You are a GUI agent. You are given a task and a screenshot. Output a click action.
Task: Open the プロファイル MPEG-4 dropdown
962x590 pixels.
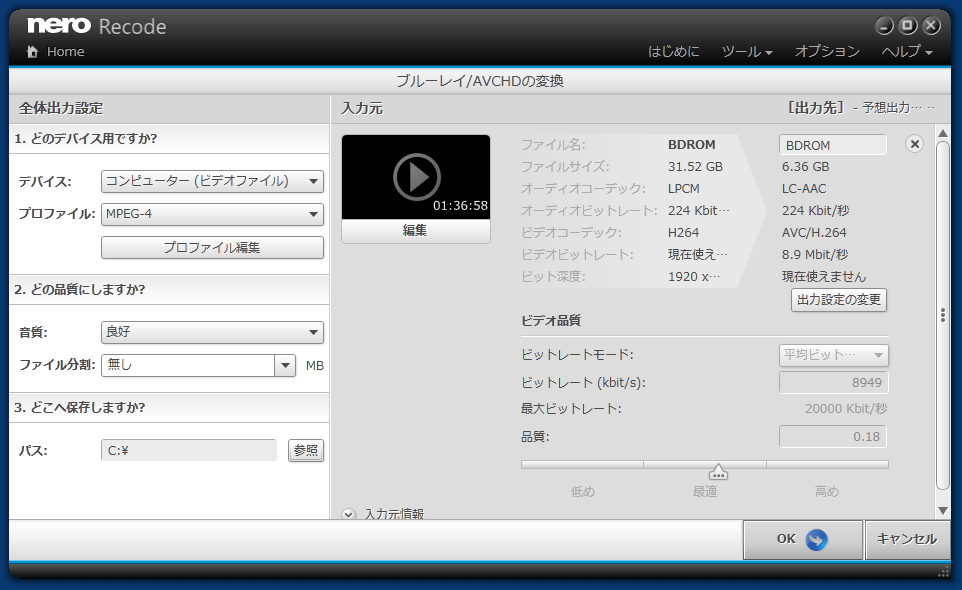pyautogui.click(x=212, y=214)
